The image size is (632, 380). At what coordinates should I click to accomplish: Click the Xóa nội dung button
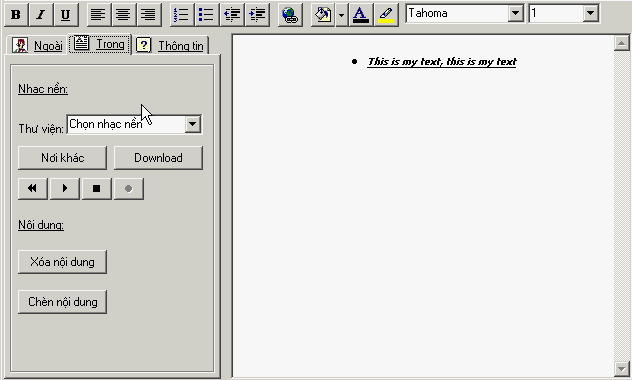pos(62,262)
